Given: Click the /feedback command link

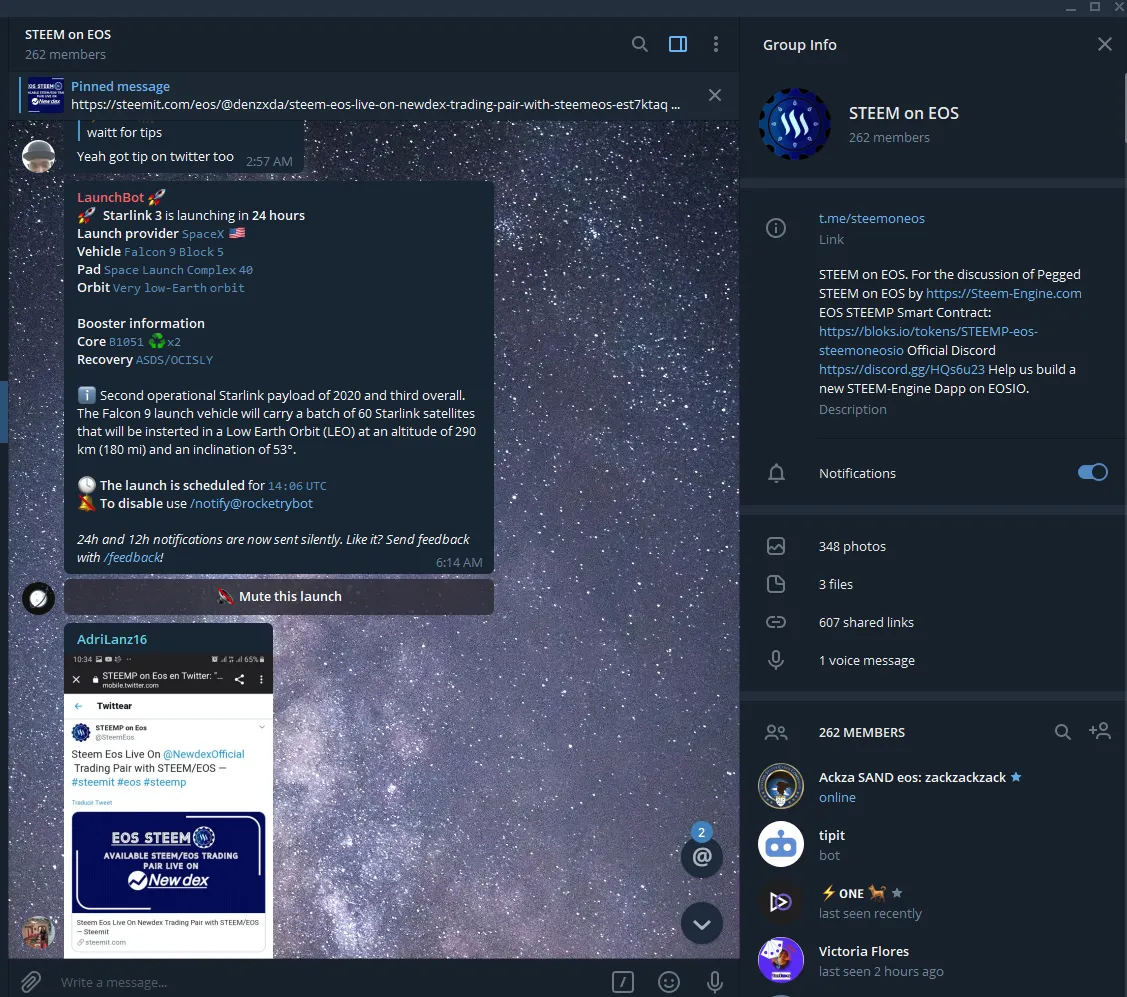Looking at the screenshot, I should [x=132, y=557].
